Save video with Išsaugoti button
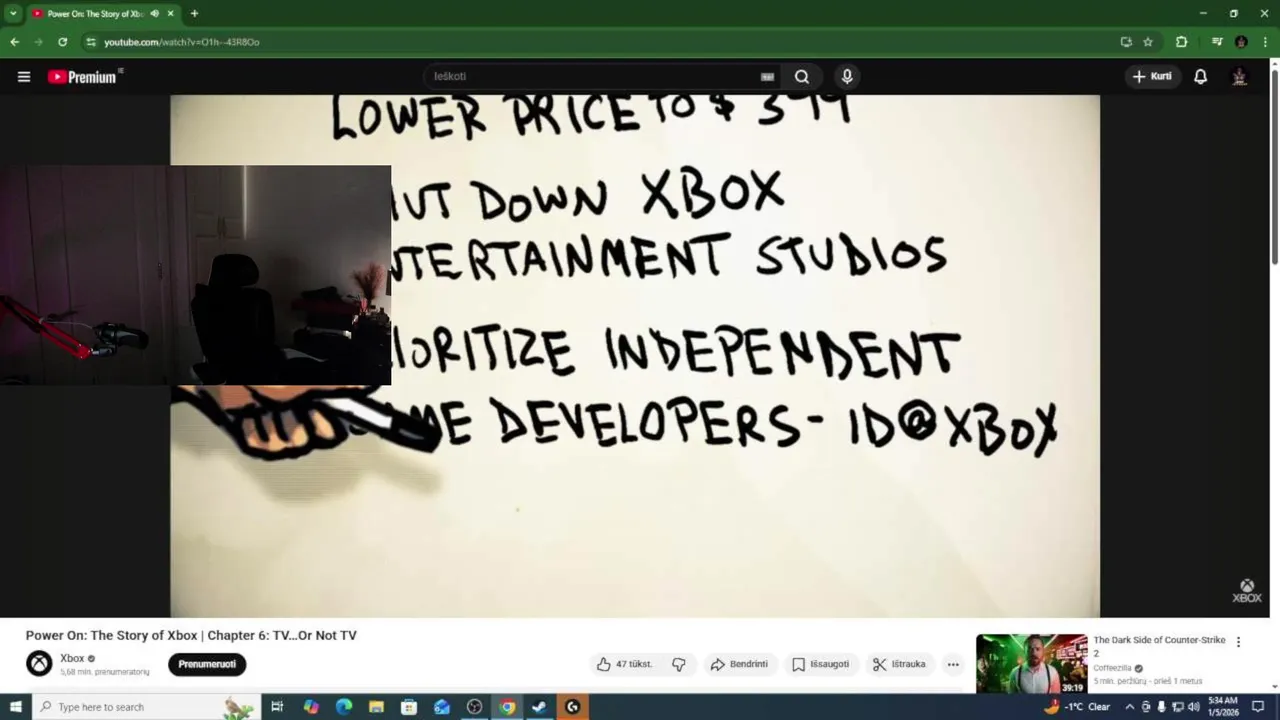The width and height of the screenshot is (1280, 720). tap(821, 664)
